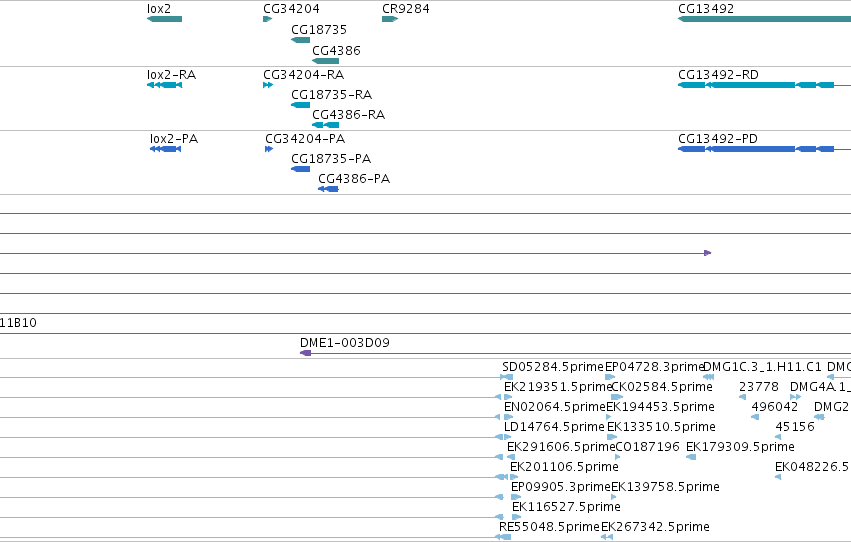The height and width of the screenshot is (542, 851).
Task: Open EST EK291606.5prime
Action: (561, 447)
